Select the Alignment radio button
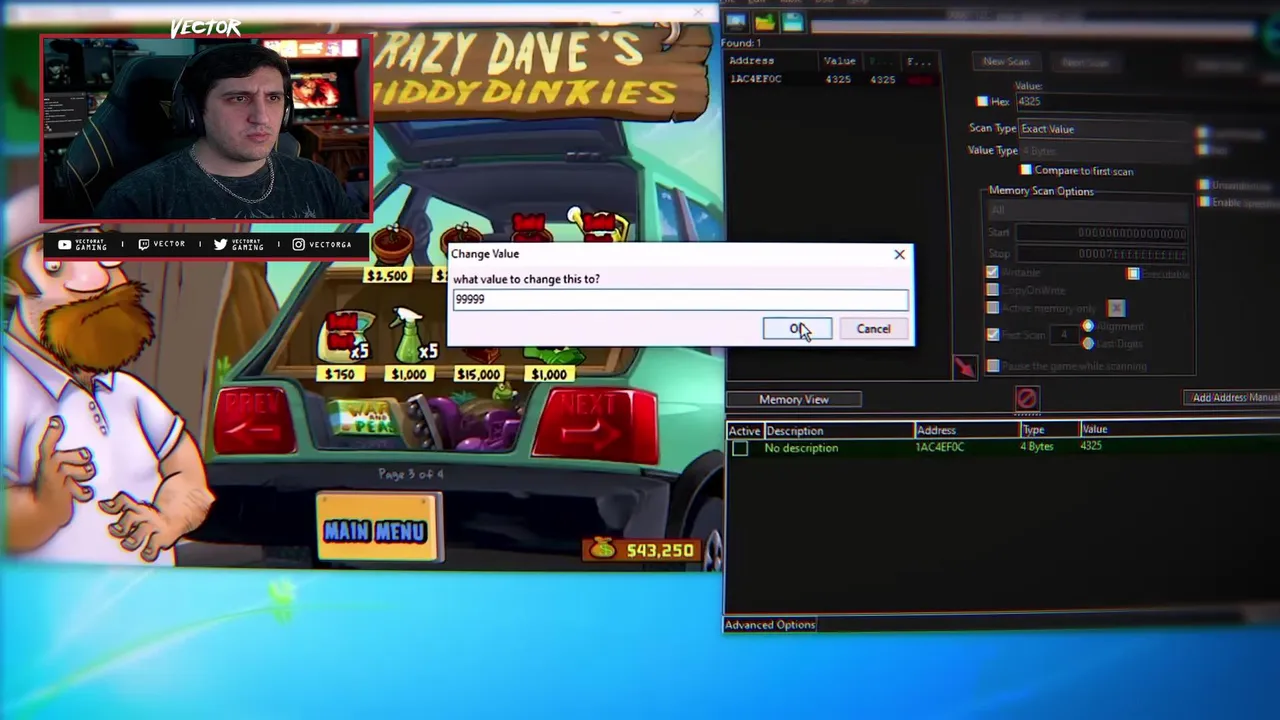 (x=1088, y=326)
